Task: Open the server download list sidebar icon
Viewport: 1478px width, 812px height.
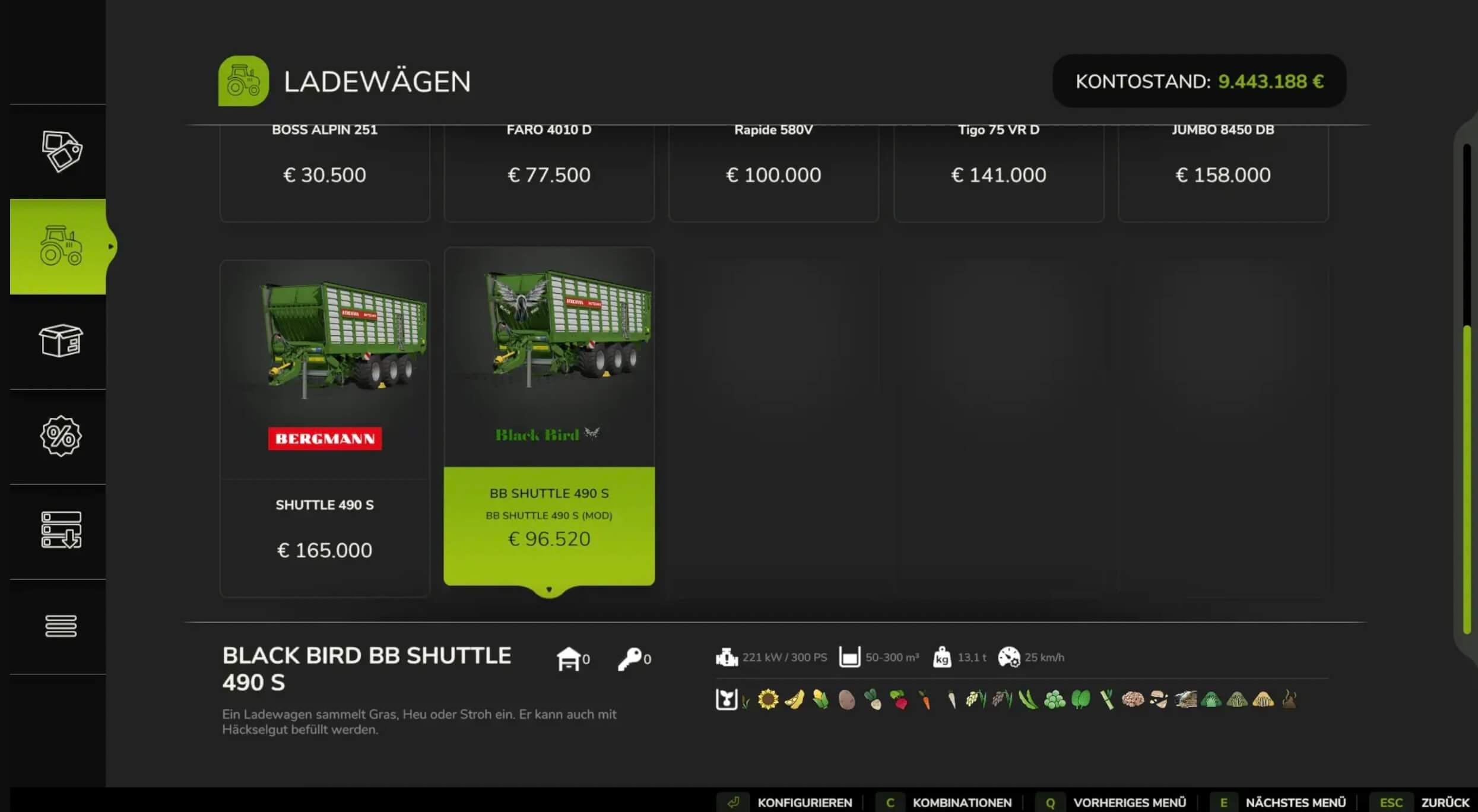Action: click(61, 530)
